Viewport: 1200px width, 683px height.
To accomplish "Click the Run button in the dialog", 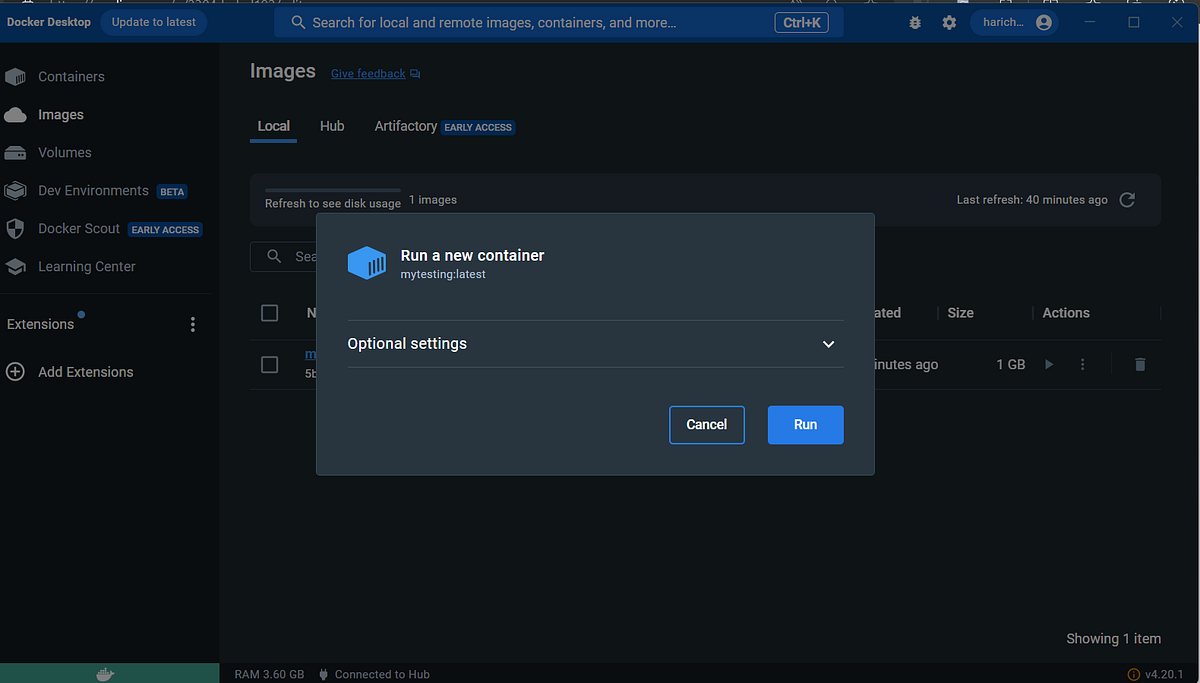I will pyautogui.click(x=805, y=424).
